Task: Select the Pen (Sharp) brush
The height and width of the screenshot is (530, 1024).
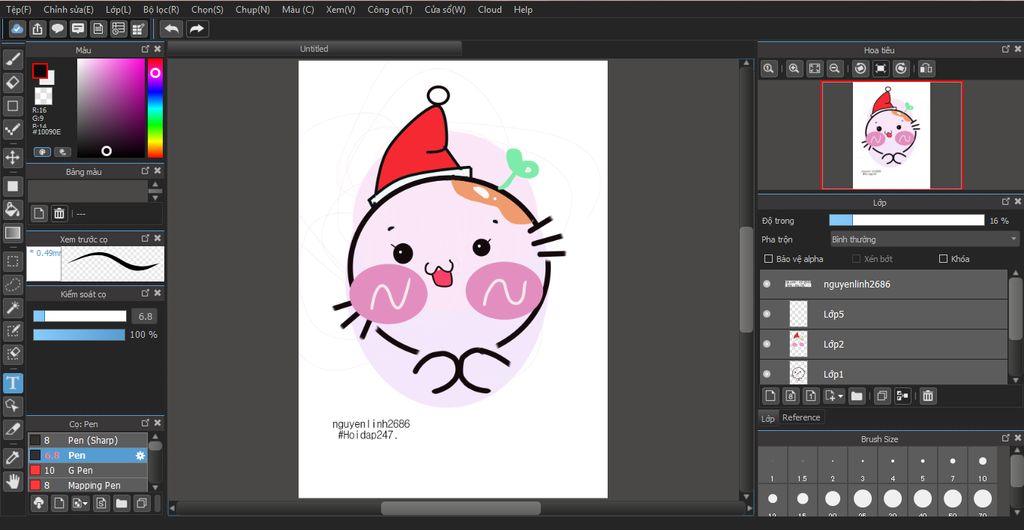Action: (x=88, y=441)
